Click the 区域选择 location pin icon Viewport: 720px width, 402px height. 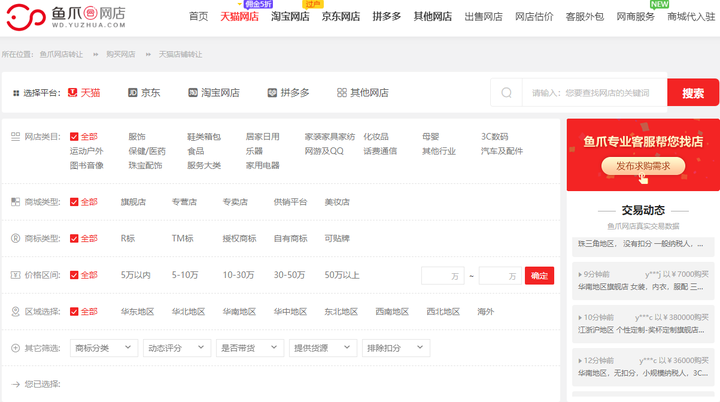[x=16, y=311]
